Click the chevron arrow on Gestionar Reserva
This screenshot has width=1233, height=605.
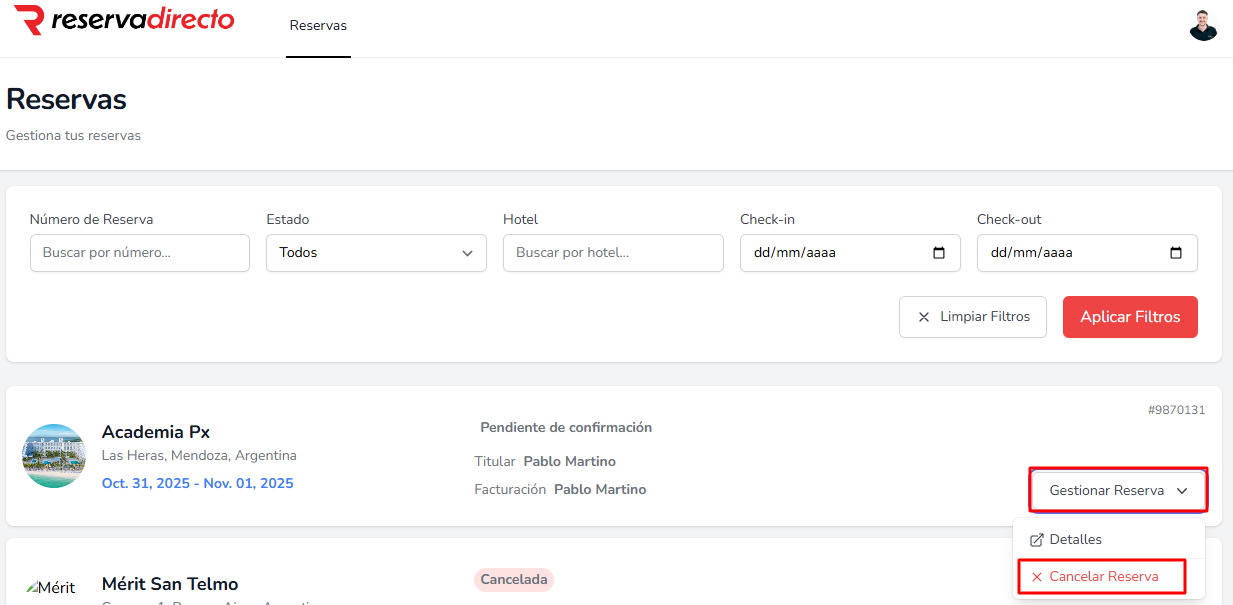pyautogui.click(x=1182, y=491)
